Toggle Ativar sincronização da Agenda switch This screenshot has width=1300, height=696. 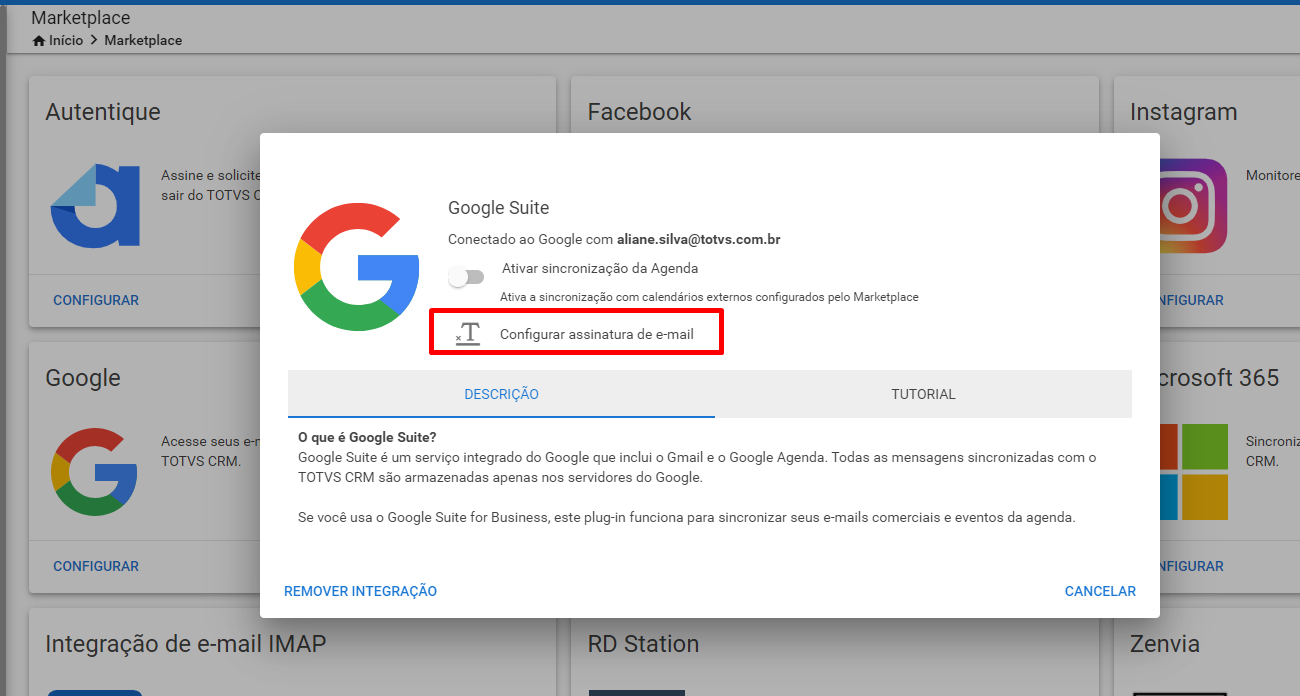[466, 277]
